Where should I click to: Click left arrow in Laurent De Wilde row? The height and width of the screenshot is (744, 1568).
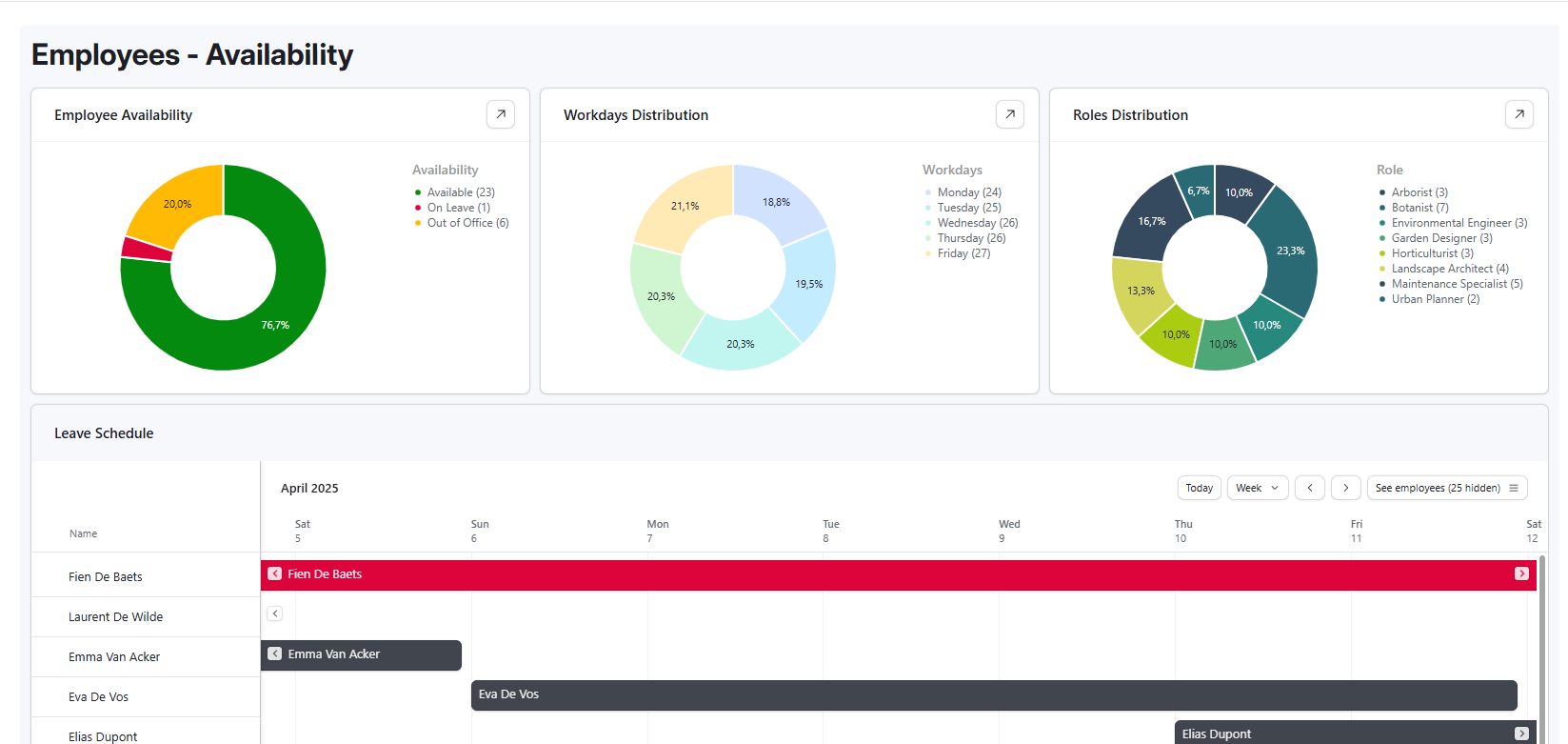[274, 613]
